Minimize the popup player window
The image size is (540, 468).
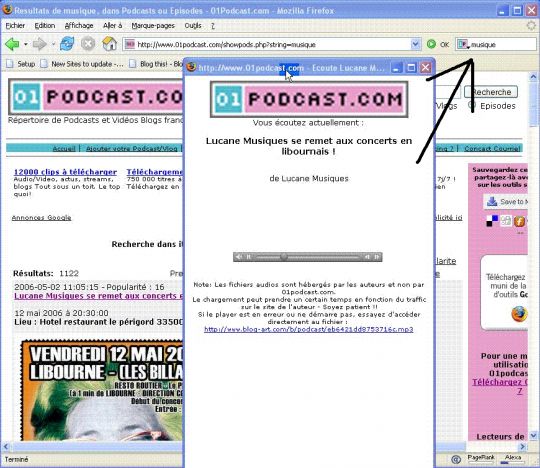396,67
